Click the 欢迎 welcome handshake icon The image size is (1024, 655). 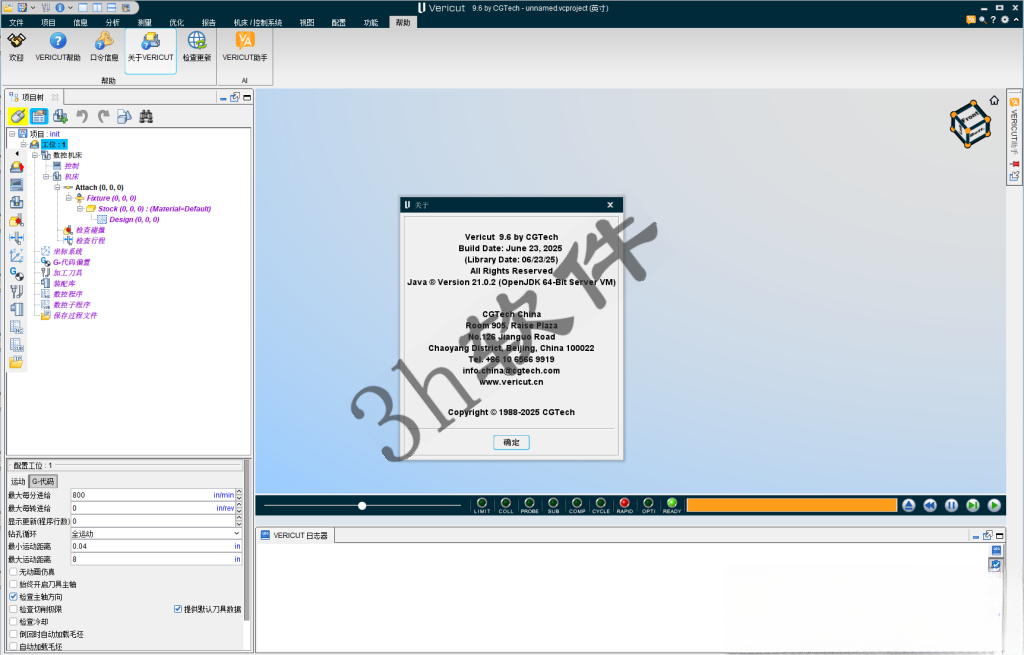pos(16,41)
